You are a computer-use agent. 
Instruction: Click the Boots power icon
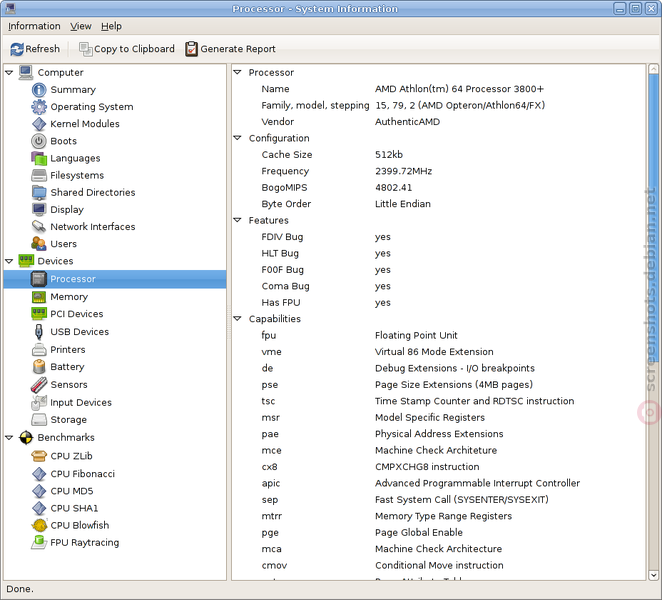39,141
